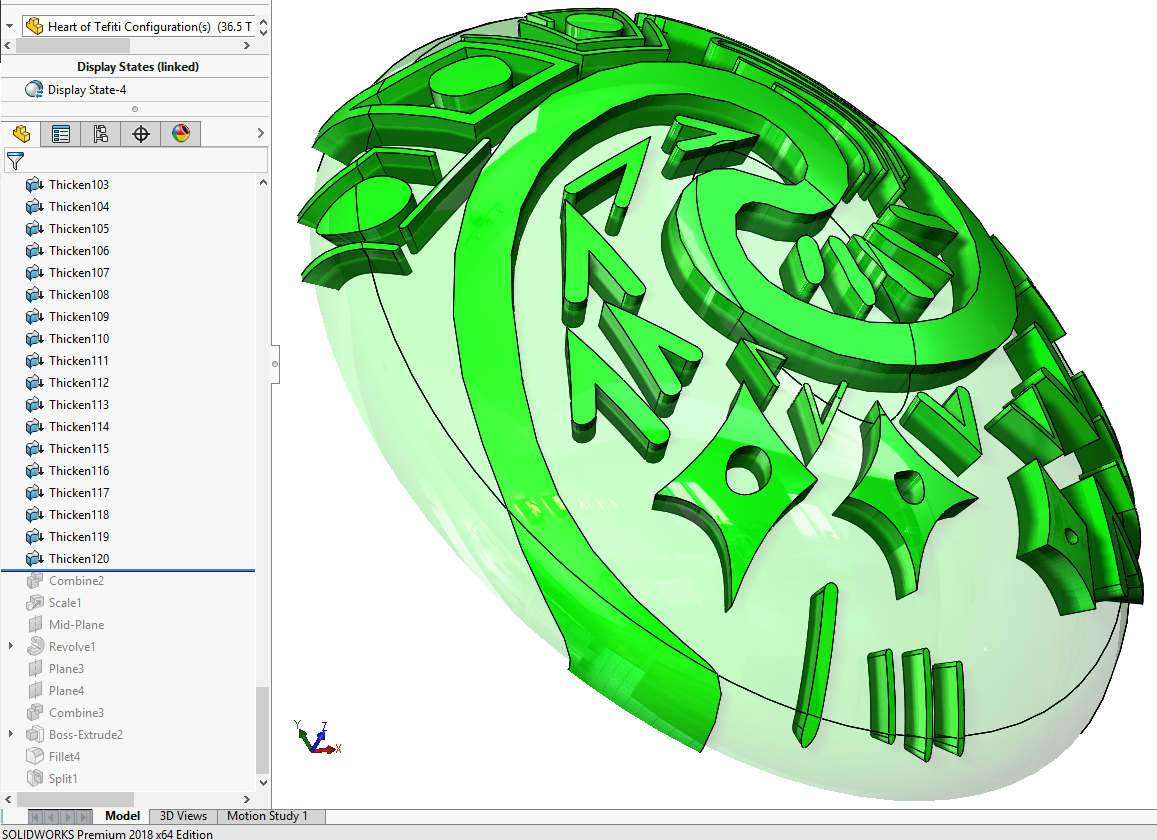Open the FeatureManager Design Tree tab
1157x840 pixels.
(21, 134)
